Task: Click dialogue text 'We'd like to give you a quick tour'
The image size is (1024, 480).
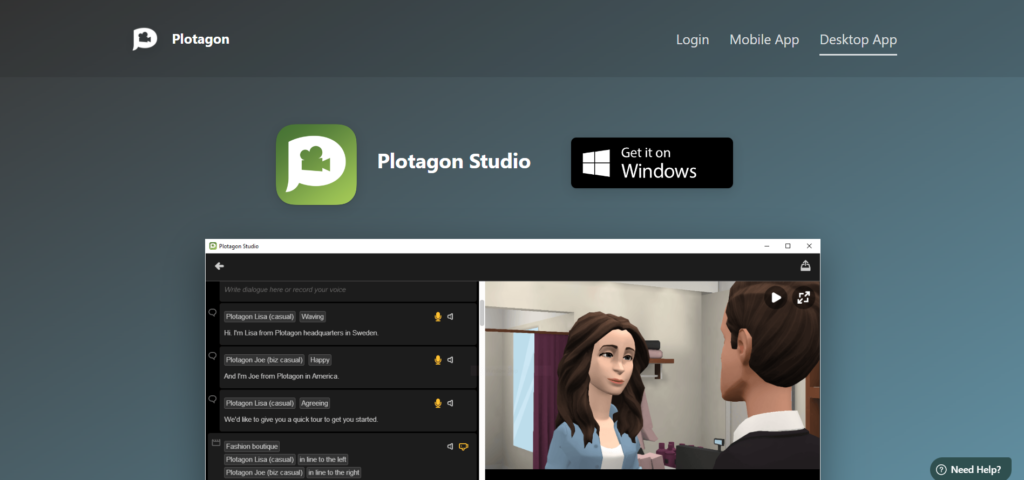Action: pos(301,419)
